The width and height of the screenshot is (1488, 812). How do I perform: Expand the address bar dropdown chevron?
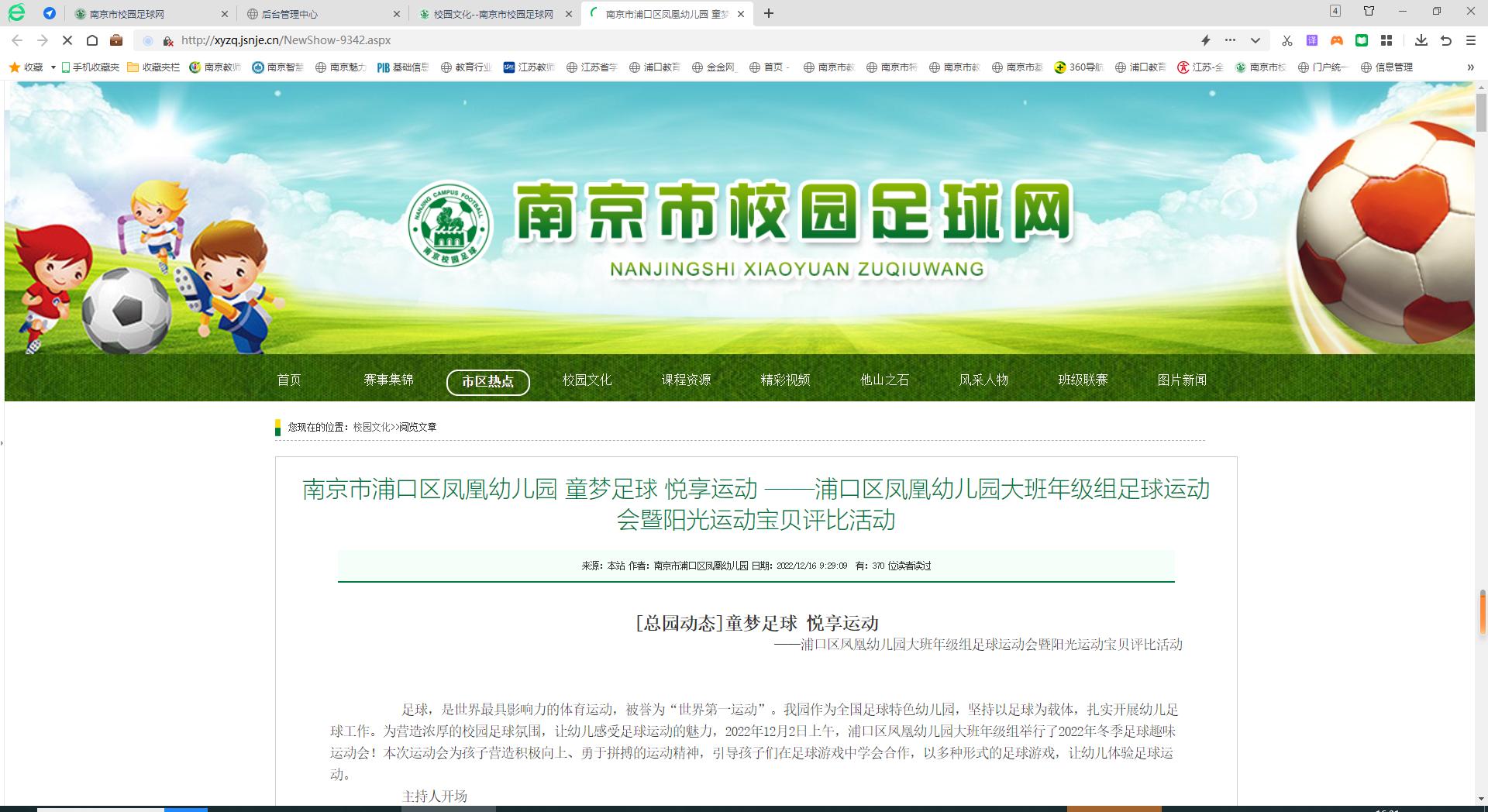(x=1255, y=40)
